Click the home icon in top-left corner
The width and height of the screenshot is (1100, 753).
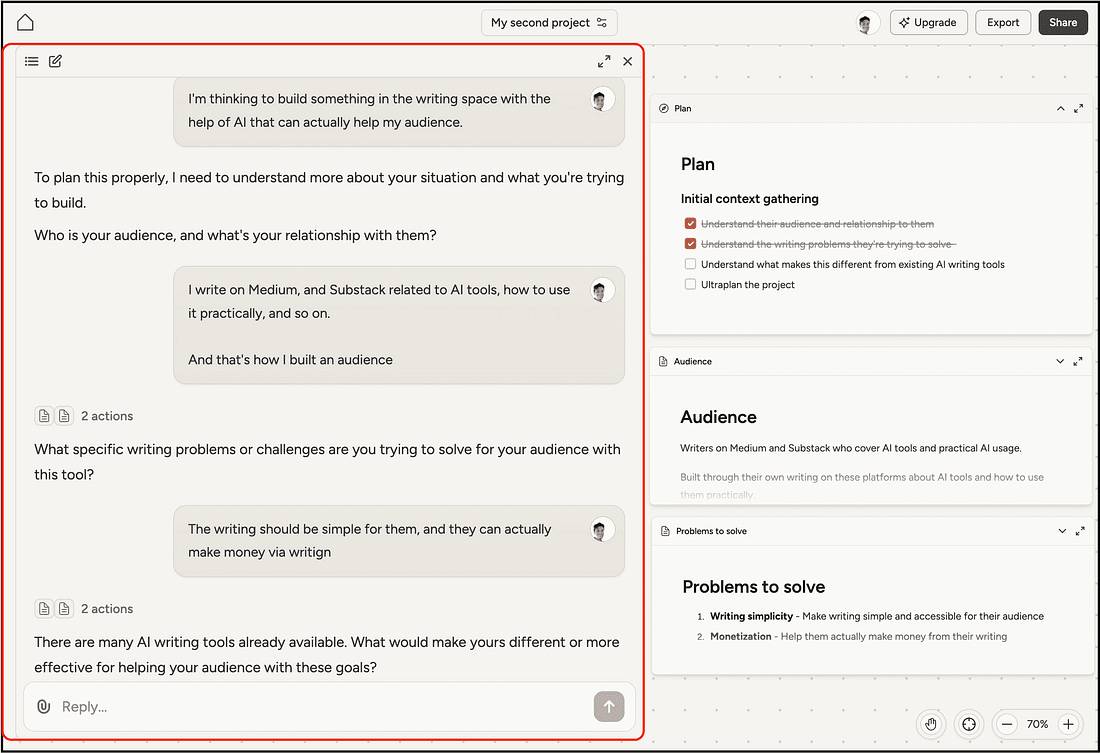click(25, 22)
